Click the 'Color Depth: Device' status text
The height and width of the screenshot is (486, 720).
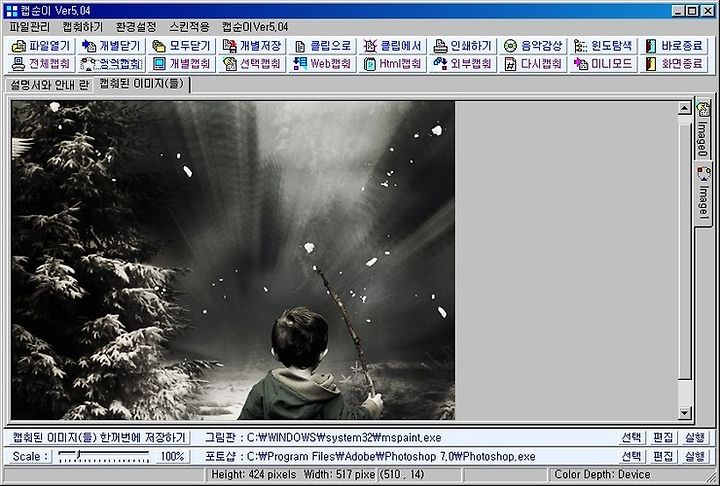point(602,475)
